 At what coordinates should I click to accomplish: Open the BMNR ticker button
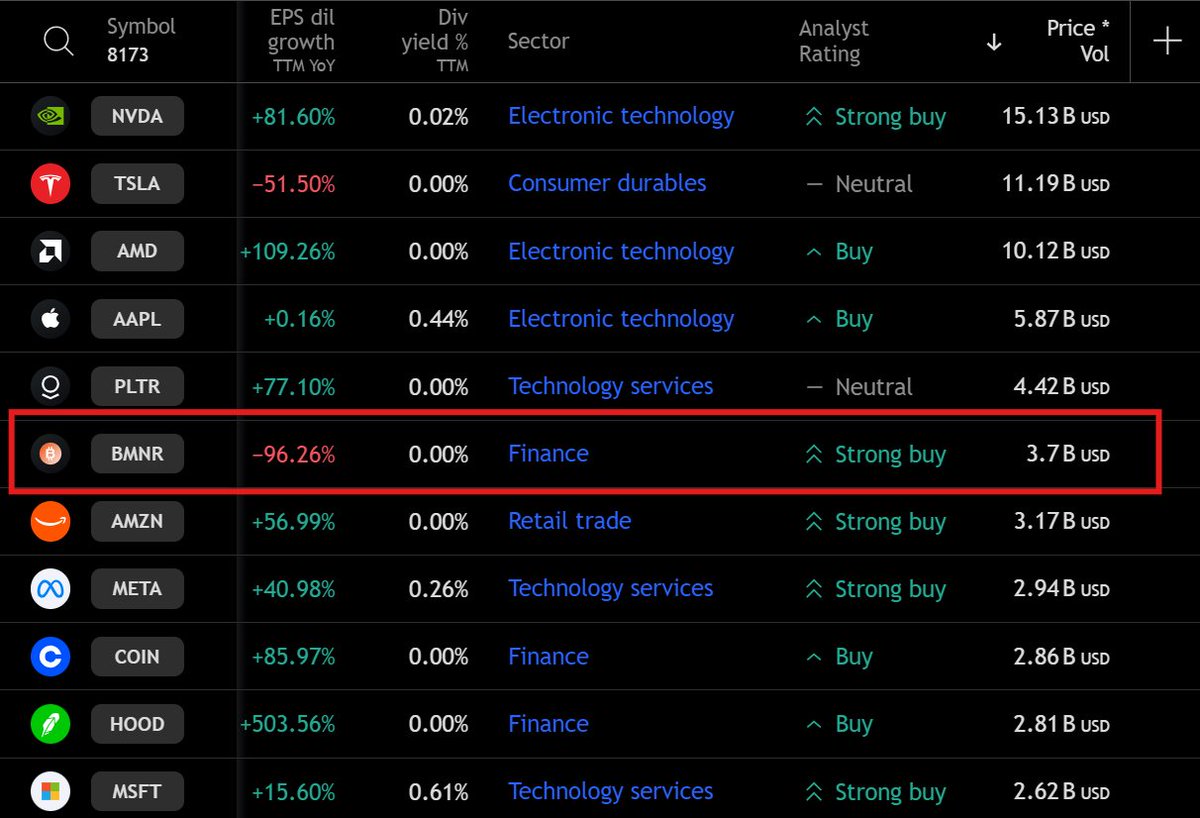[x=137, y=454]
